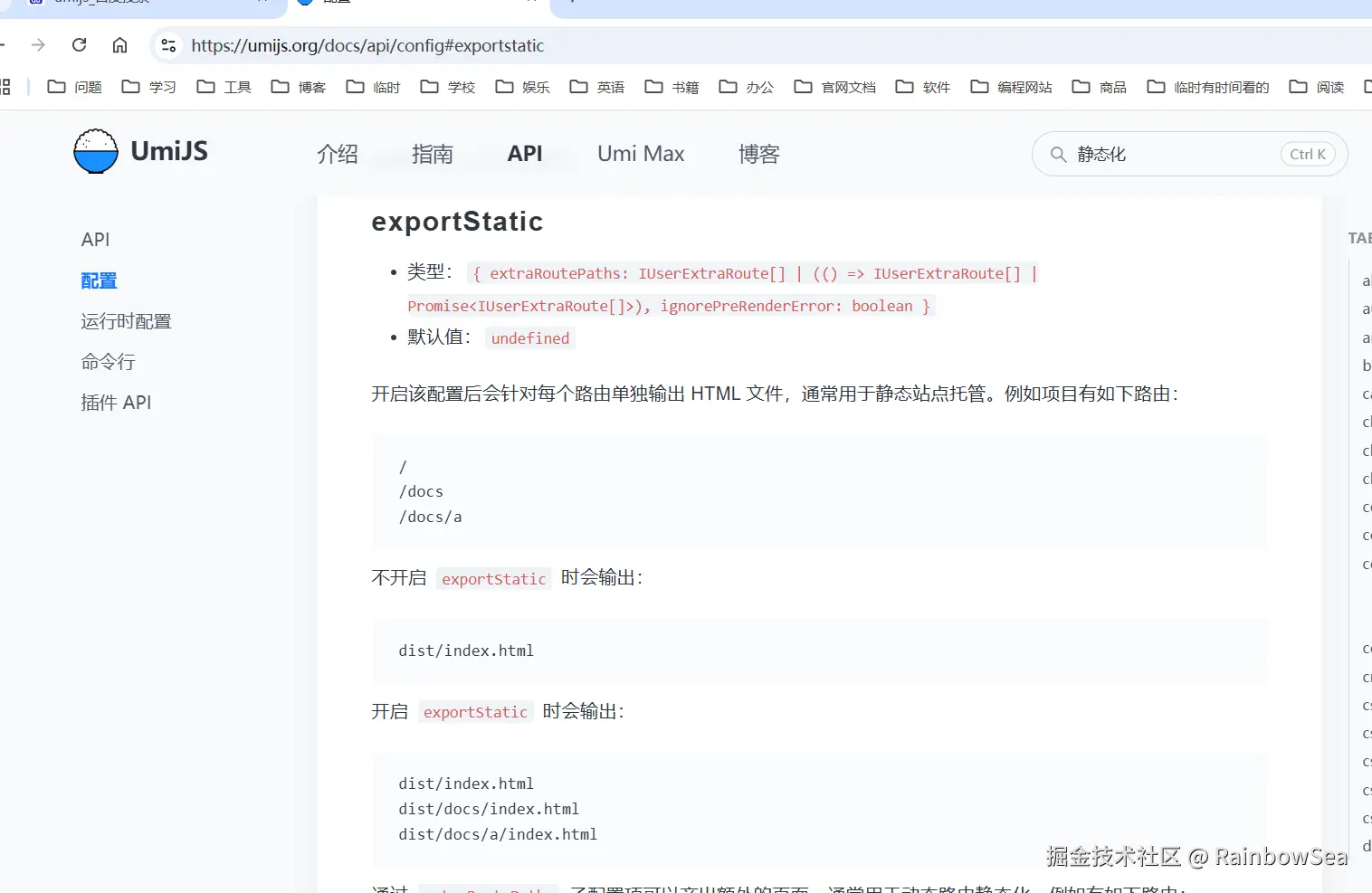Go to browser home with house icon
This screenshot has width=1372, height=893.
[119, 45]
